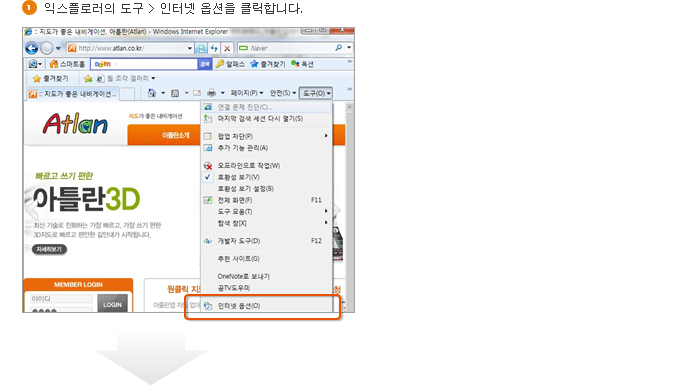Click the 스마트홈 house icon button
The height and width of the screenshot is (385, 696).
click(x=67, y=64)
